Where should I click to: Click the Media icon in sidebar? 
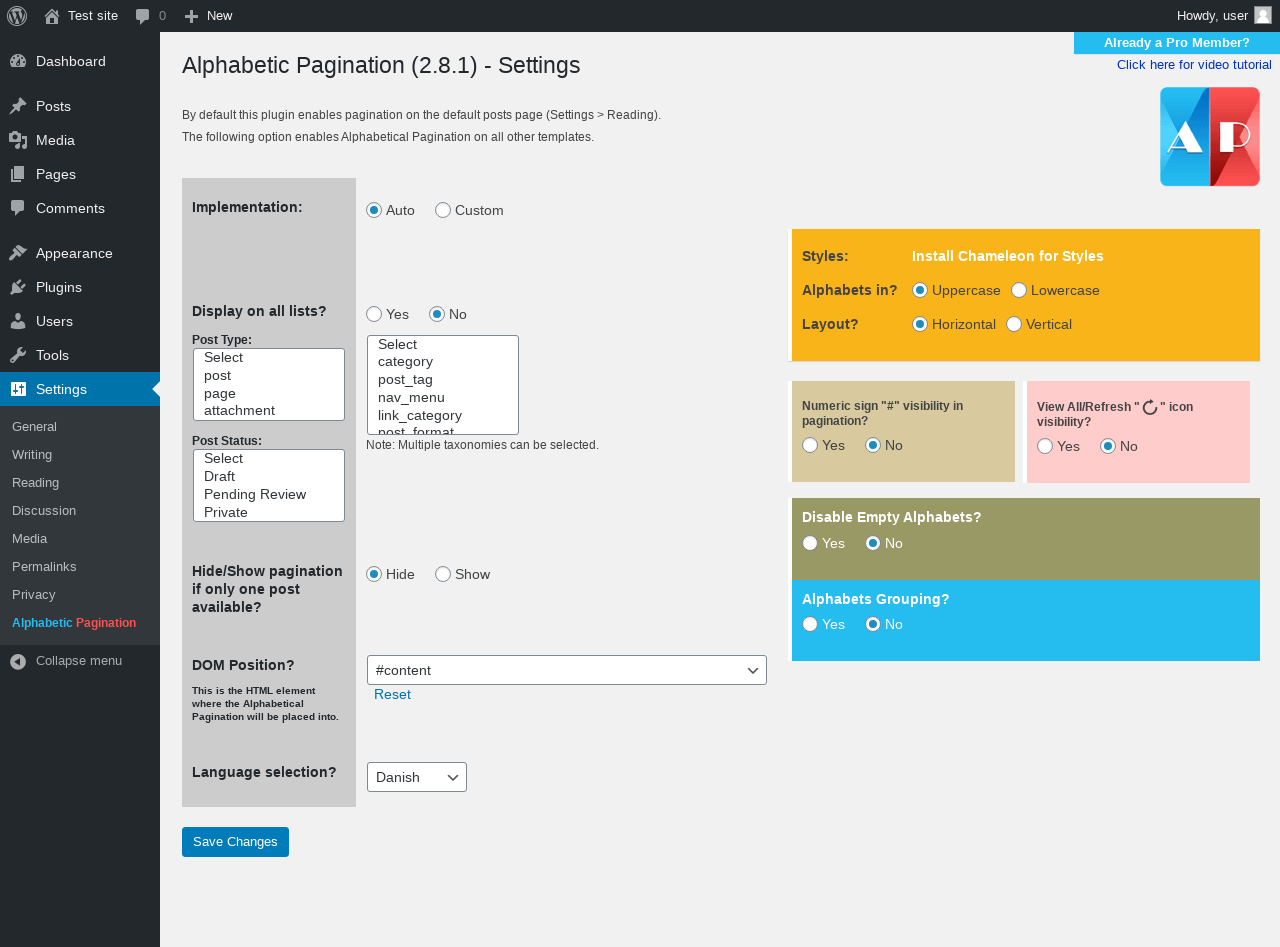click(x=18, y=140)
